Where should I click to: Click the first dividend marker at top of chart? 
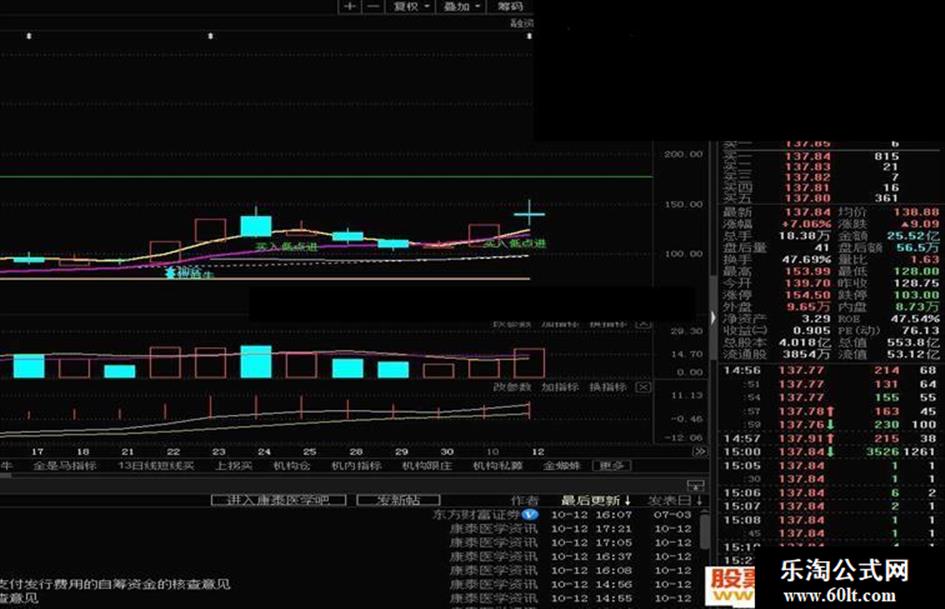[29, 36]
